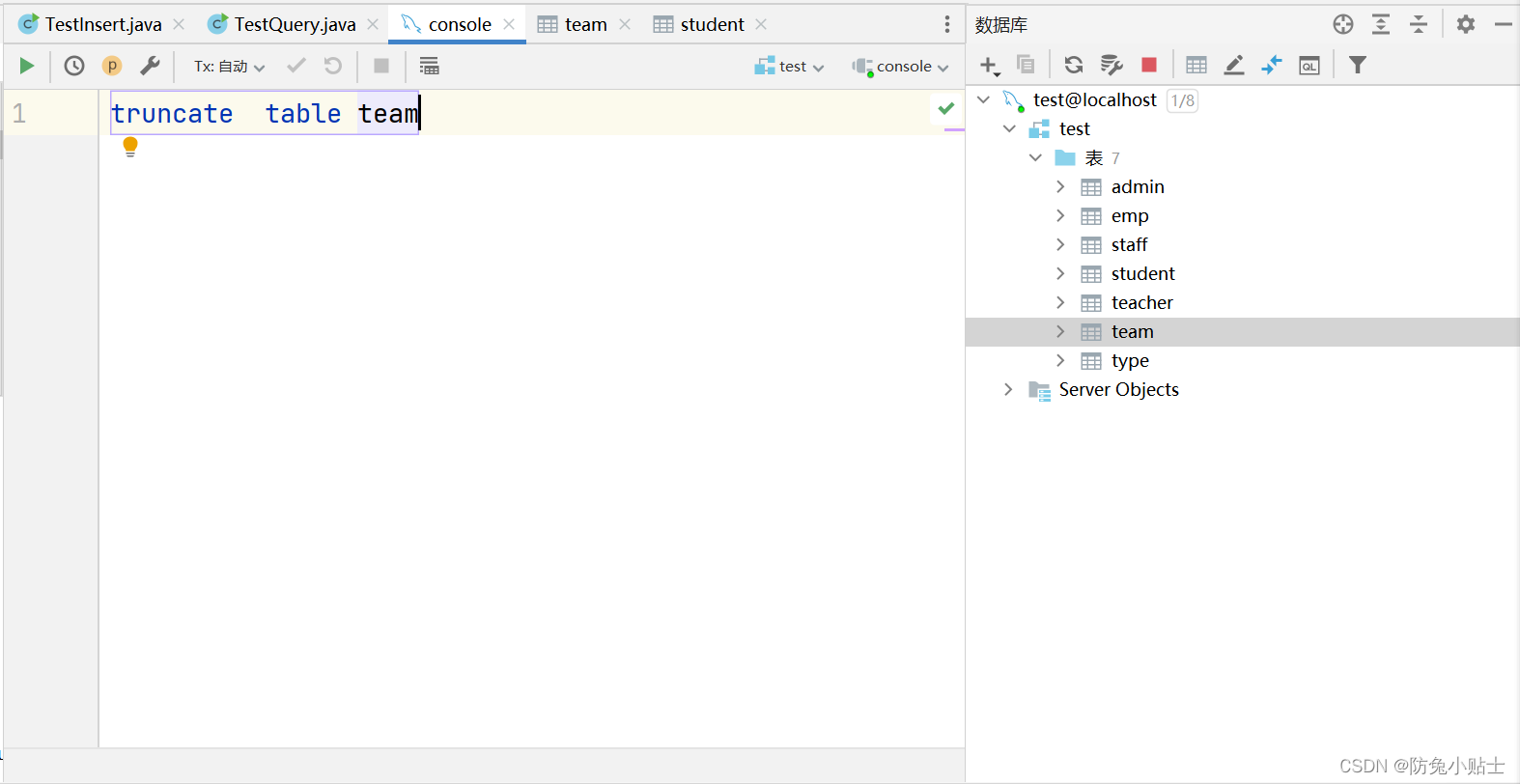
Task: Click the red deactivate stop icon in the database panel
Action: coord(1149,65)
